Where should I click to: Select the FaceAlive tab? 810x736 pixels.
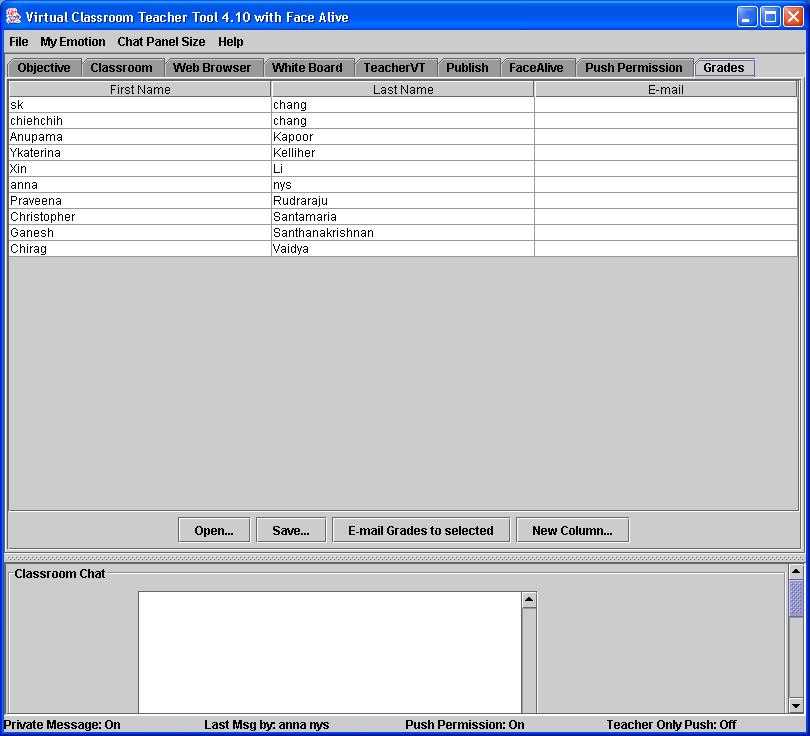click(536, 68)
